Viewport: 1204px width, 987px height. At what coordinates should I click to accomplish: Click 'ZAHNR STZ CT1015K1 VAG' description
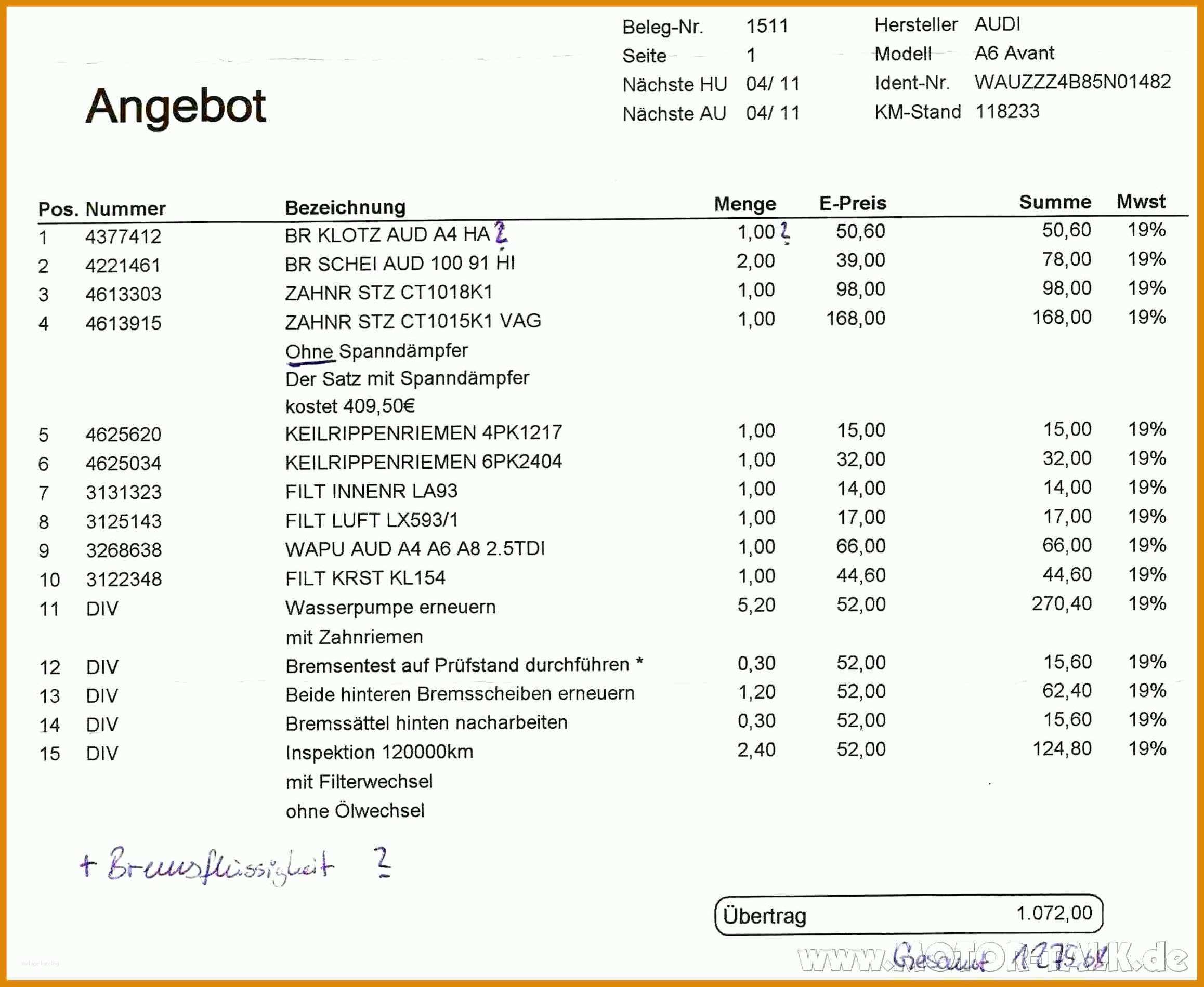click(x=413, y=322)
